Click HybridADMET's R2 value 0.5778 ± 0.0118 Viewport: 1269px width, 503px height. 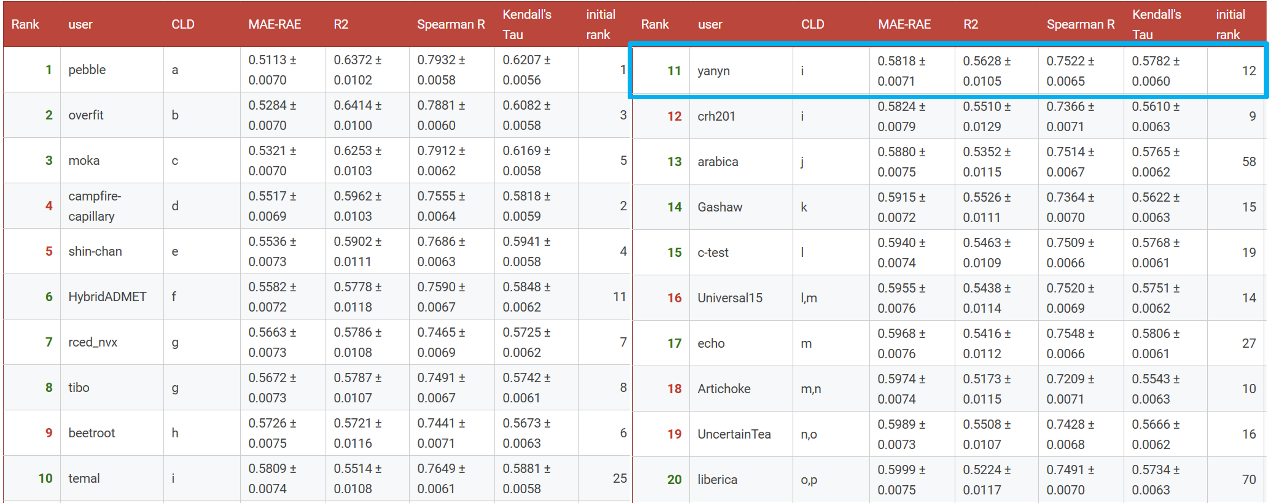tap(358, 297)
